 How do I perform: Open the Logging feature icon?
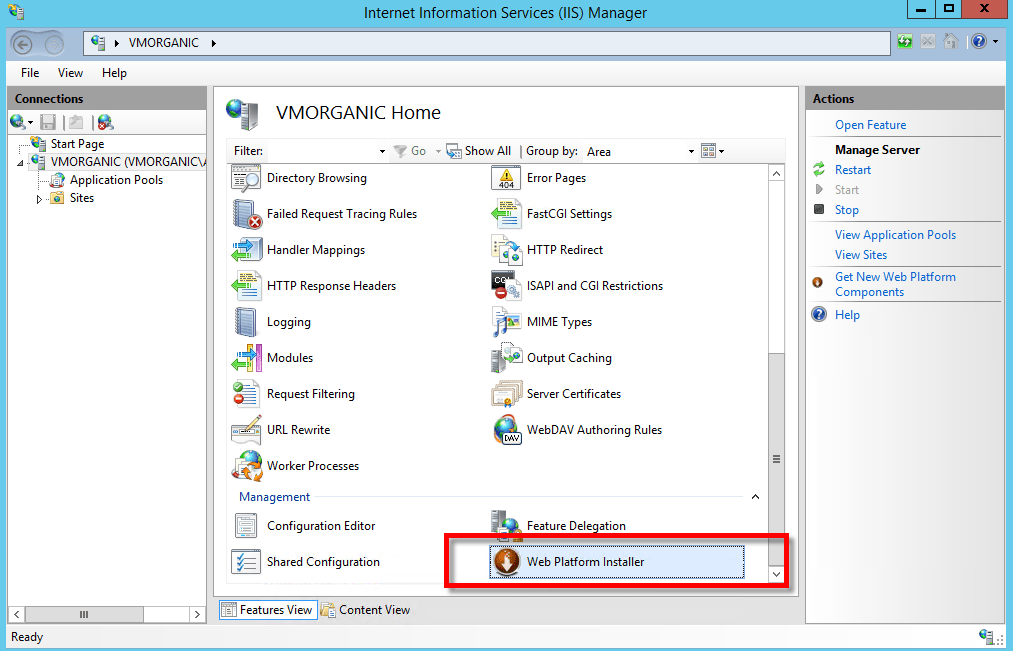click(246, 322)
